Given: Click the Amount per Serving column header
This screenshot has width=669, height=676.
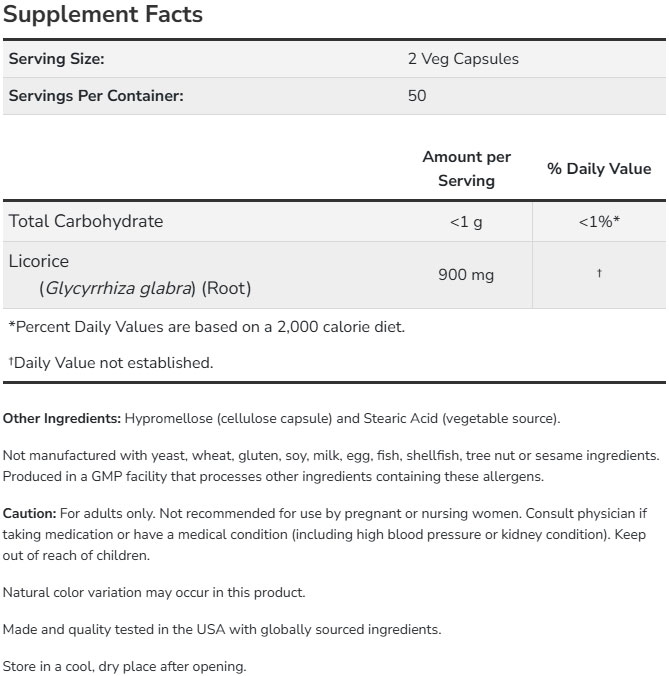Looking at the screenshot, I should 466,169.
